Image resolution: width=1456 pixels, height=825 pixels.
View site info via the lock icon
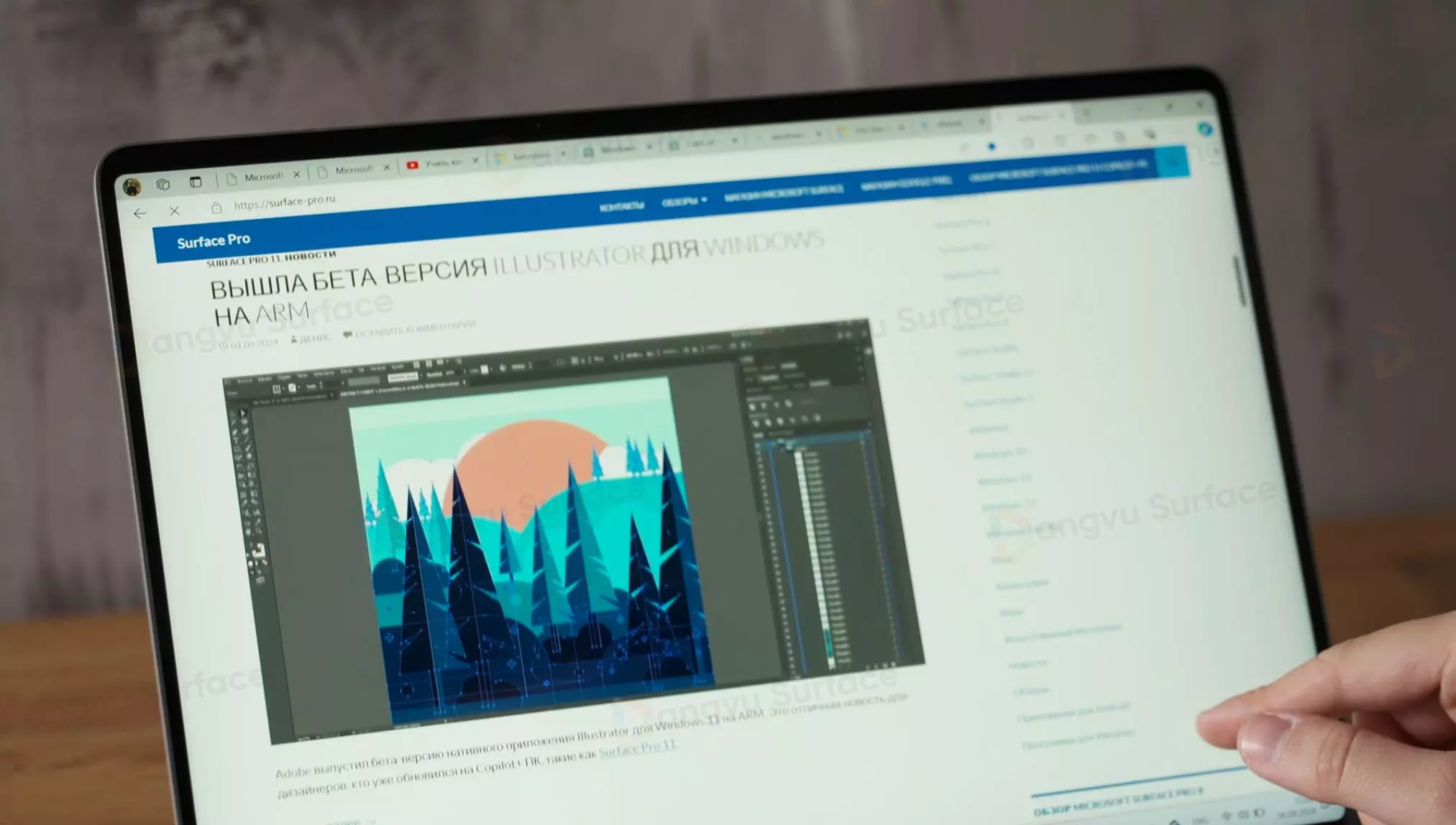coord(216,208)
